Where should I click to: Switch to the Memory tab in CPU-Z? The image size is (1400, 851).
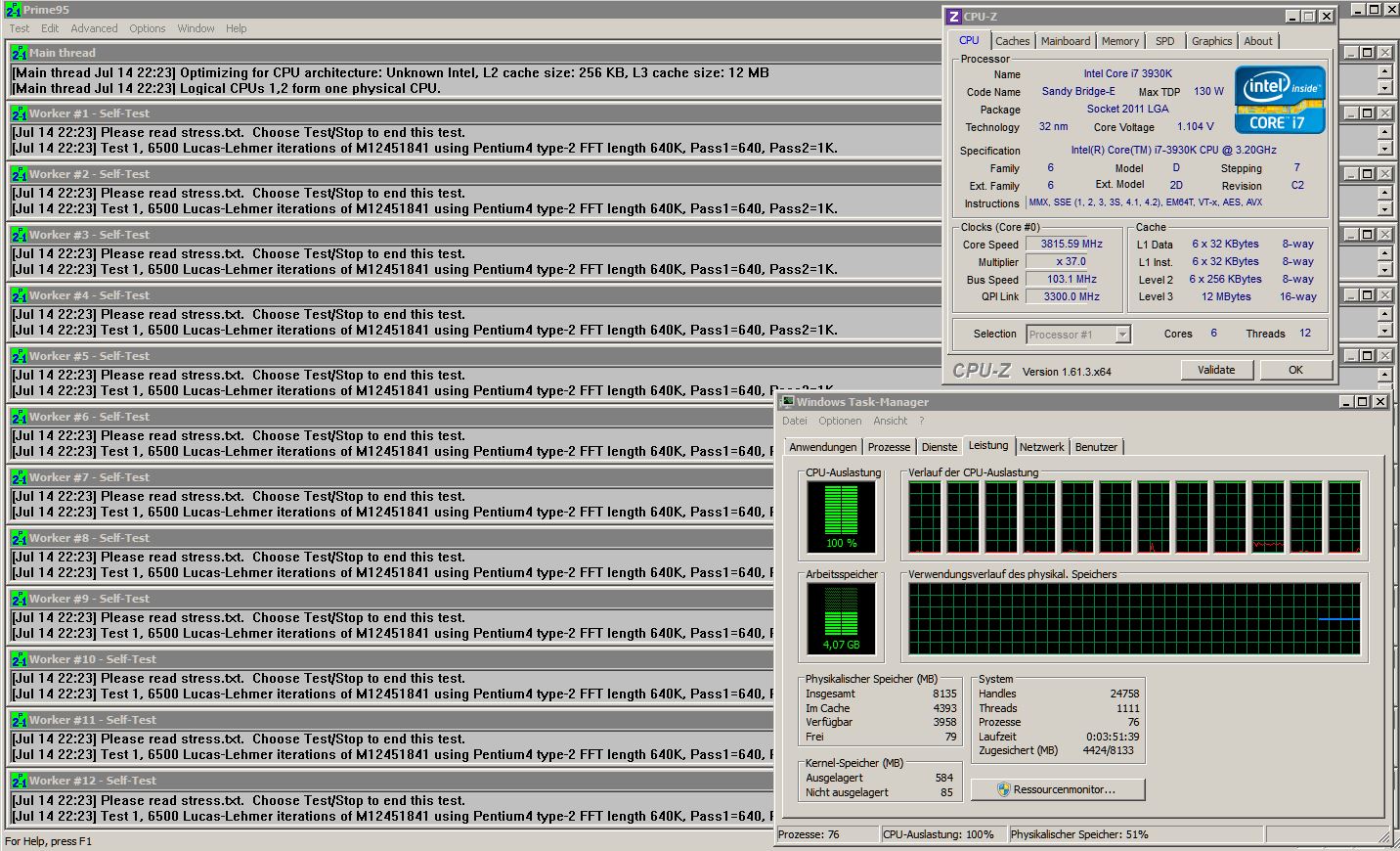[x=1119, y=41]
